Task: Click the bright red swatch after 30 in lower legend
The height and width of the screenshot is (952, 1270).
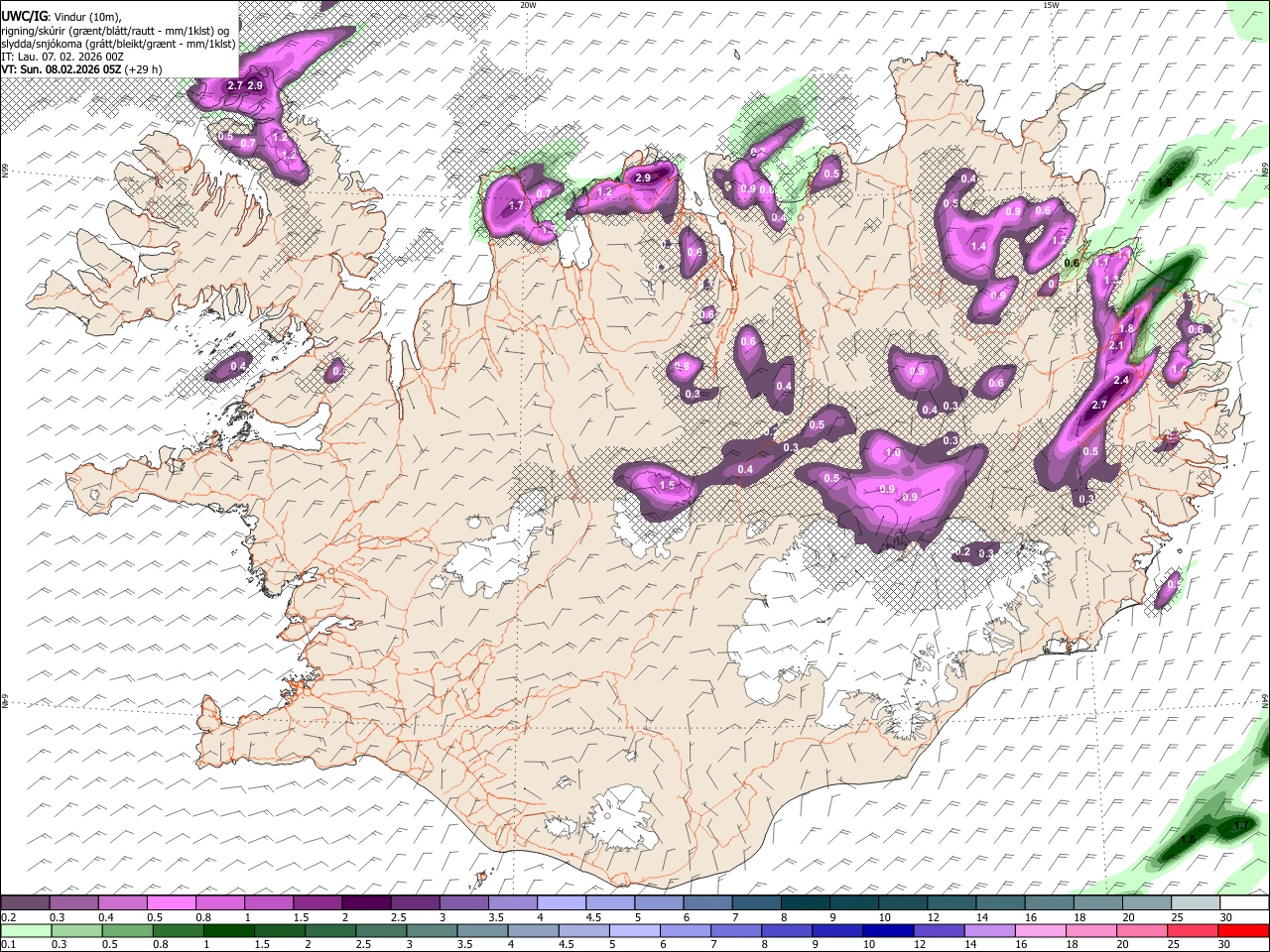Action: 1245,931
